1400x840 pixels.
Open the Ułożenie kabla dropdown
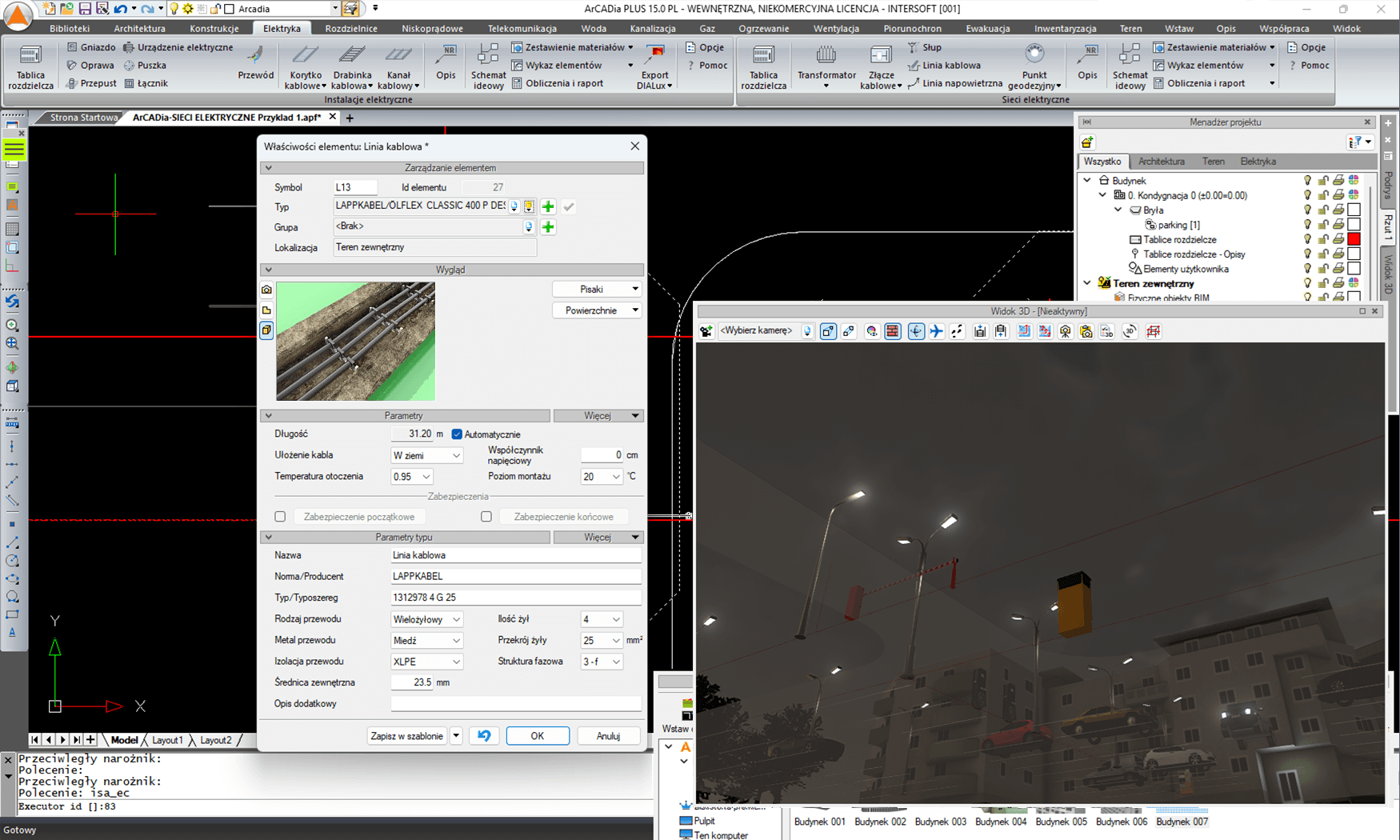pos(427,455)
